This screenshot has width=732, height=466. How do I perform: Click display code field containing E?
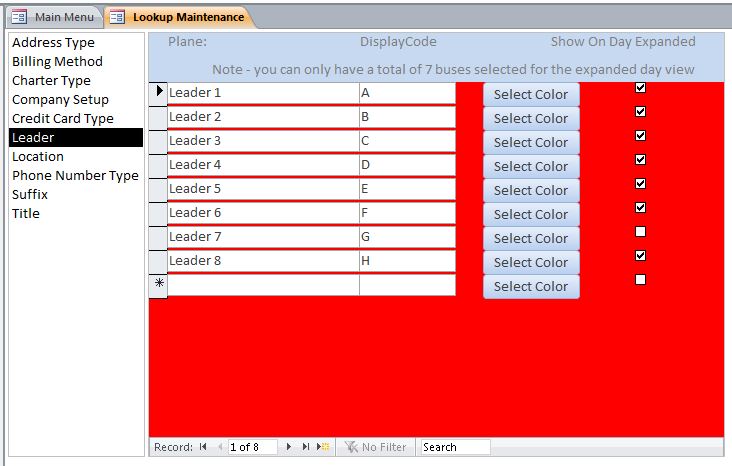pyautogui.click(x=408, y=189)
